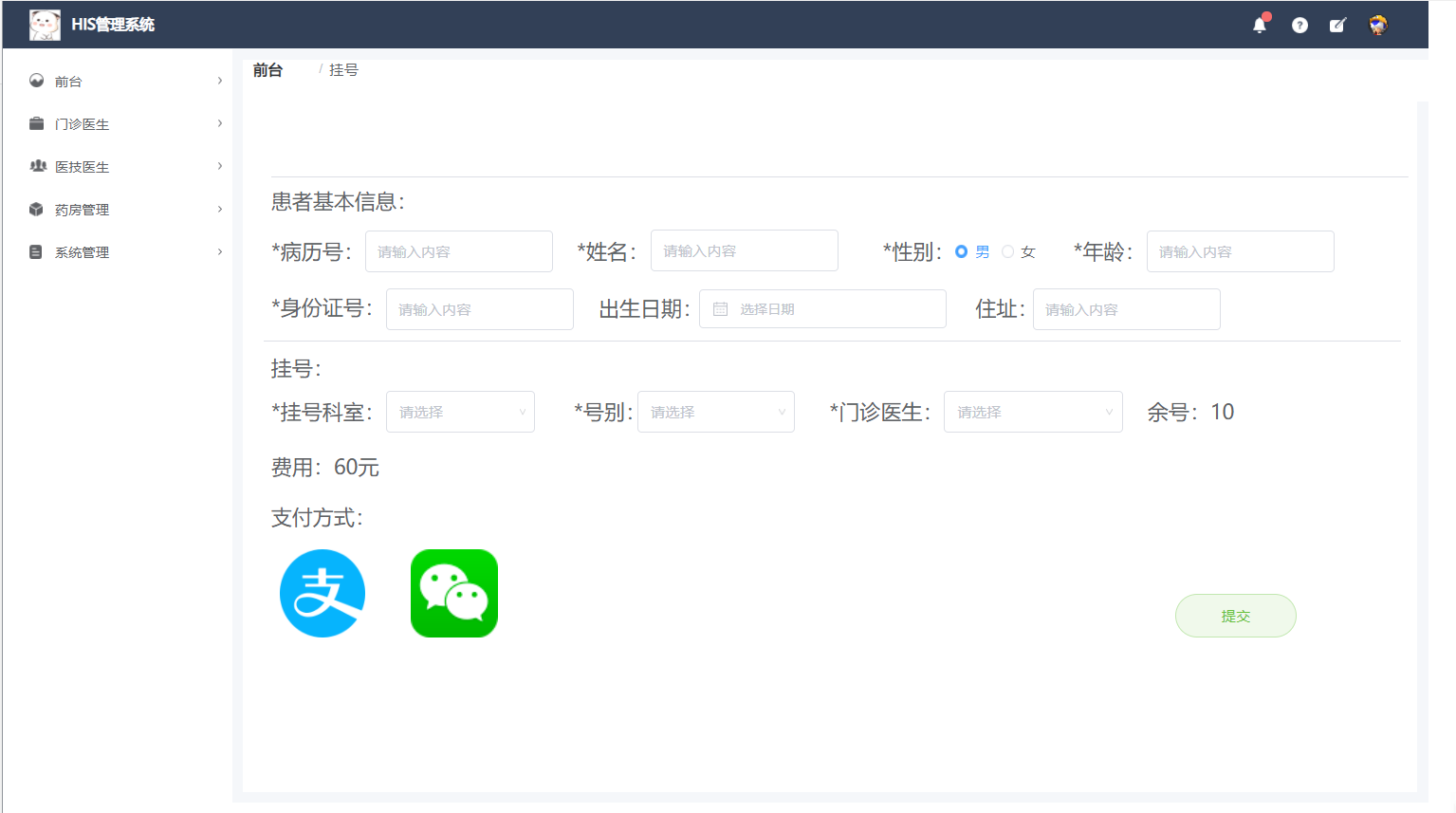The width and height of the screenshot is (1456, 813).
Task: Select 男 gender radio button
Action: 961,251
